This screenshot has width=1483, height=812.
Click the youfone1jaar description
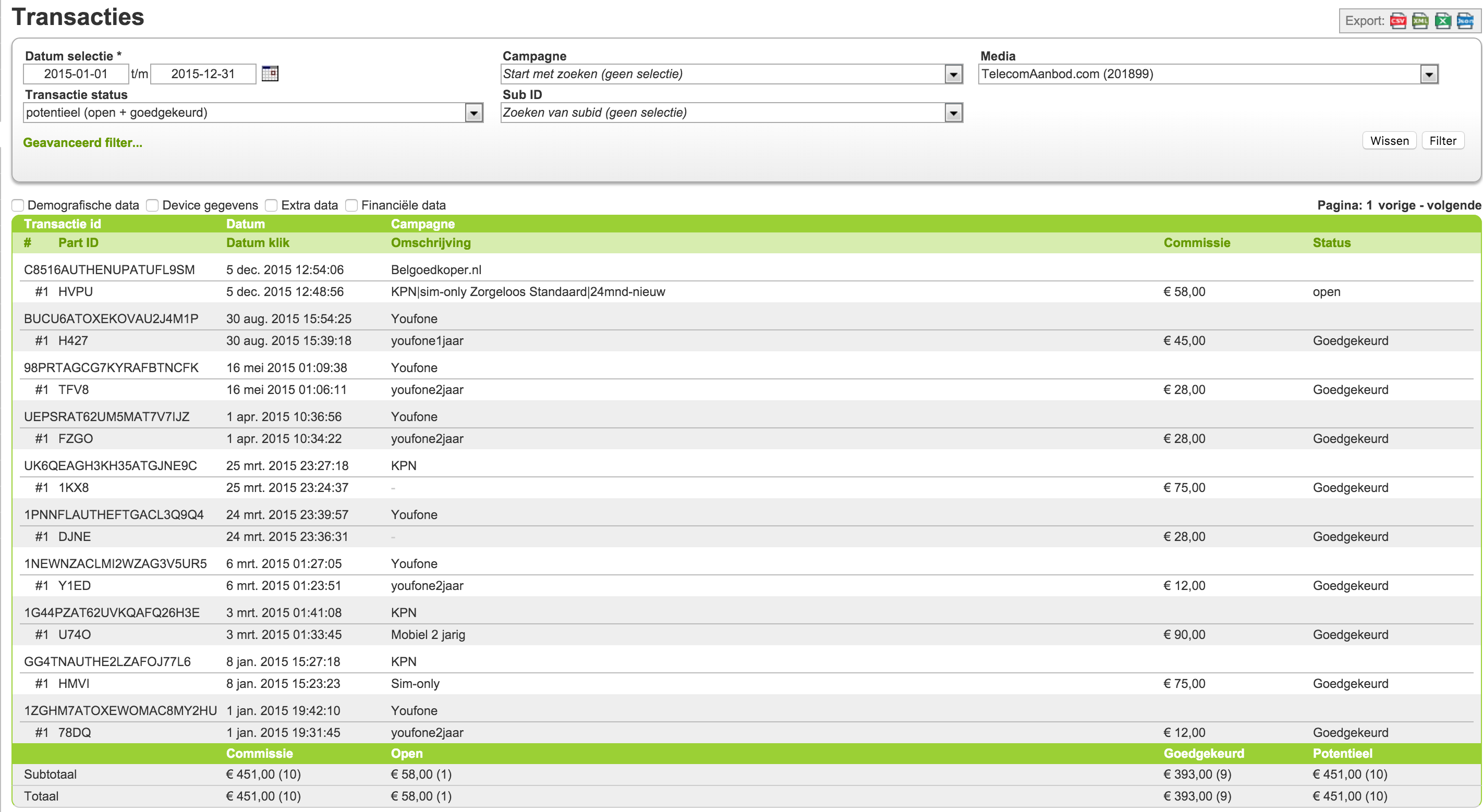coord(427,341)
